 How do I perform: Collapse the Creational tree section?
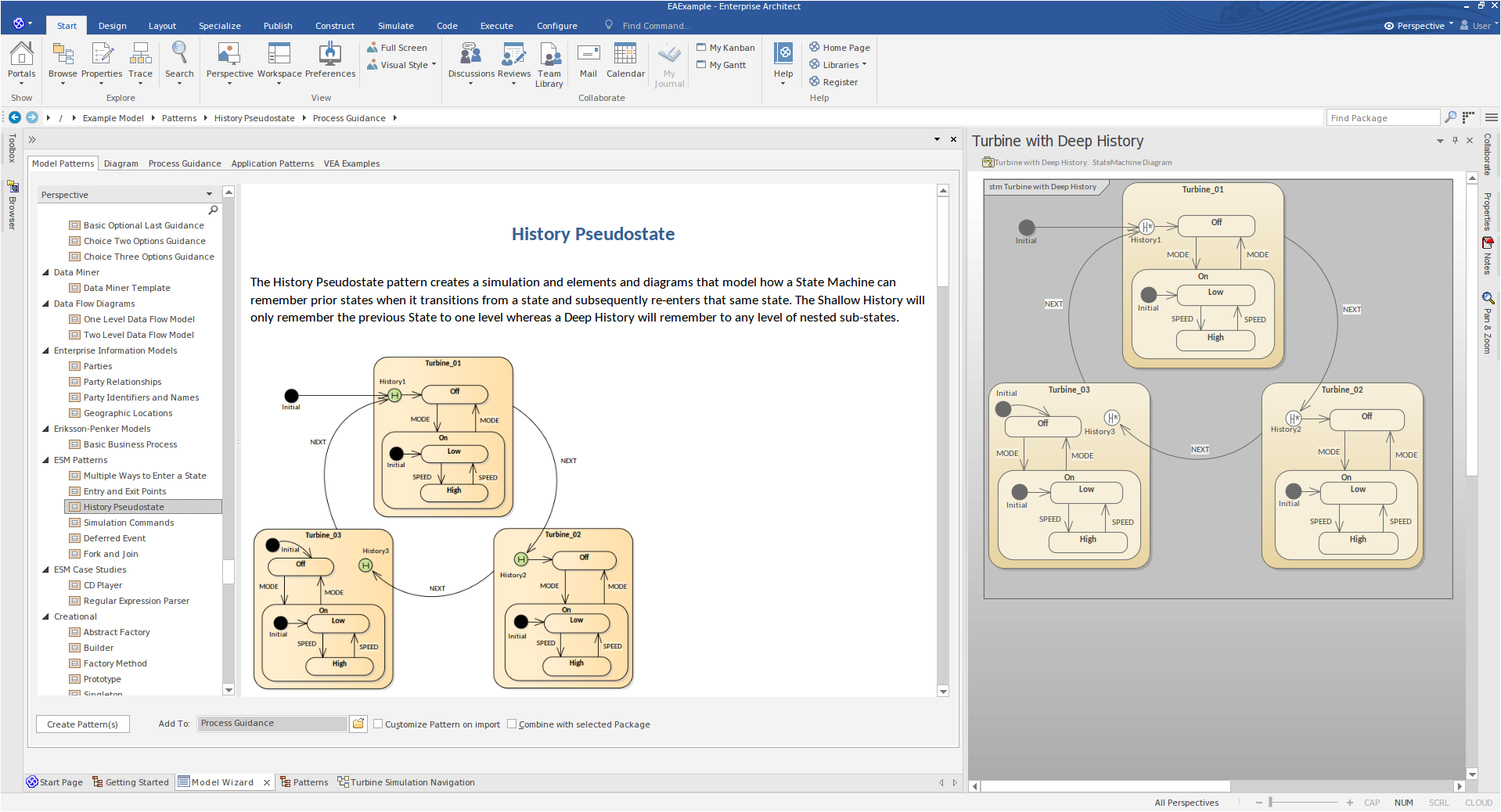tap(45, 616)
